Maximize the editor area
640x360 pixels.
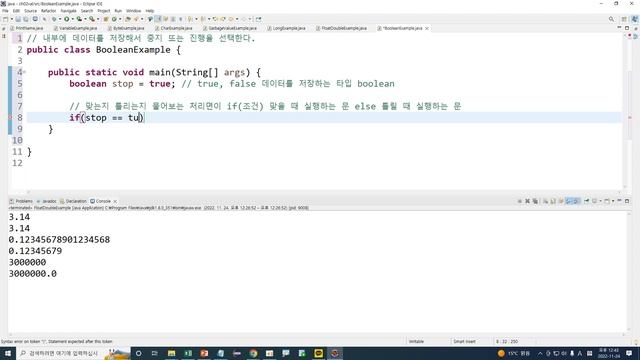tap(627, 28)
